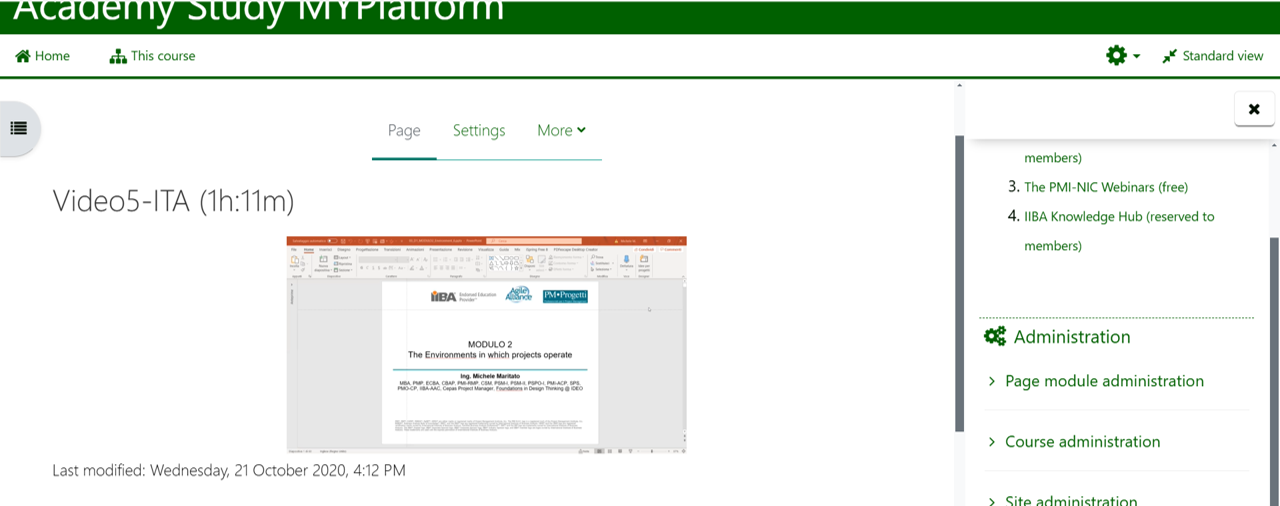The width and height of the screenshot is (1280, 506).
Task: Click the This course sitemap icon
Action: point(118,56)
